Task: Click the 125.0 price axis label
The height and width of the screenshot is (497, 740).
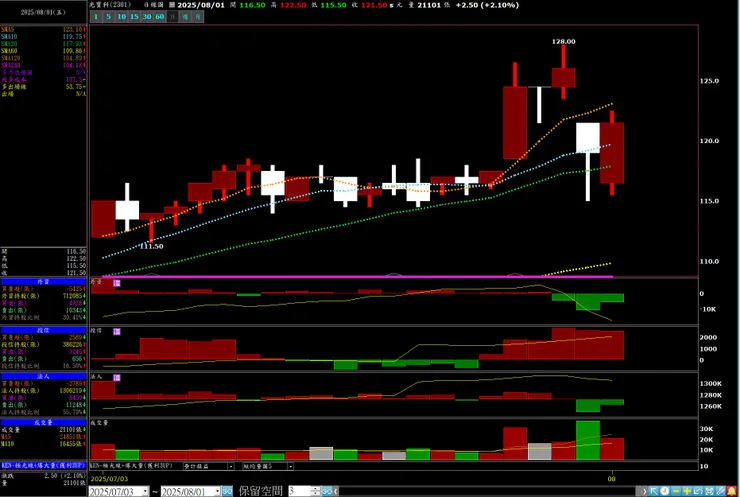Action: (709, 81)
